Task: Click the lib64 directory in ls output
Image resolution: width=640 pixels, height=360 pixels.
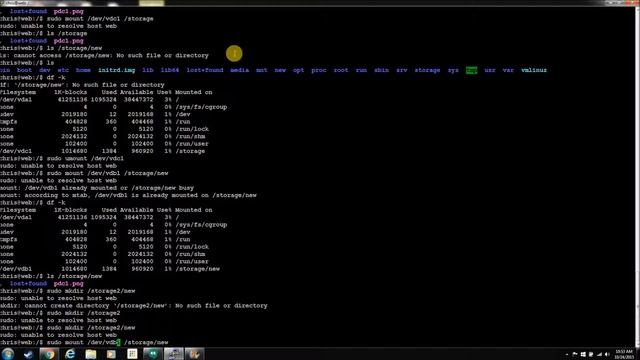Action: click(169, 70)
